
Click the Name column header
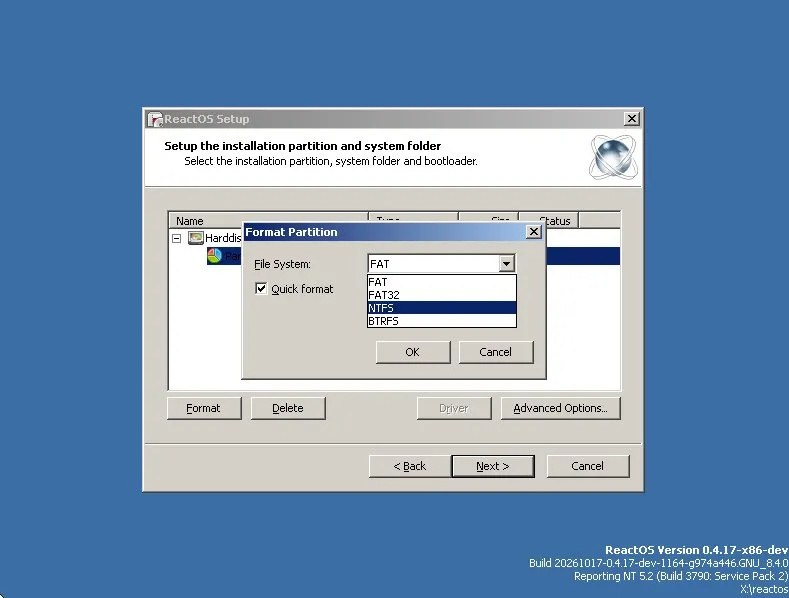coord(268,221)
